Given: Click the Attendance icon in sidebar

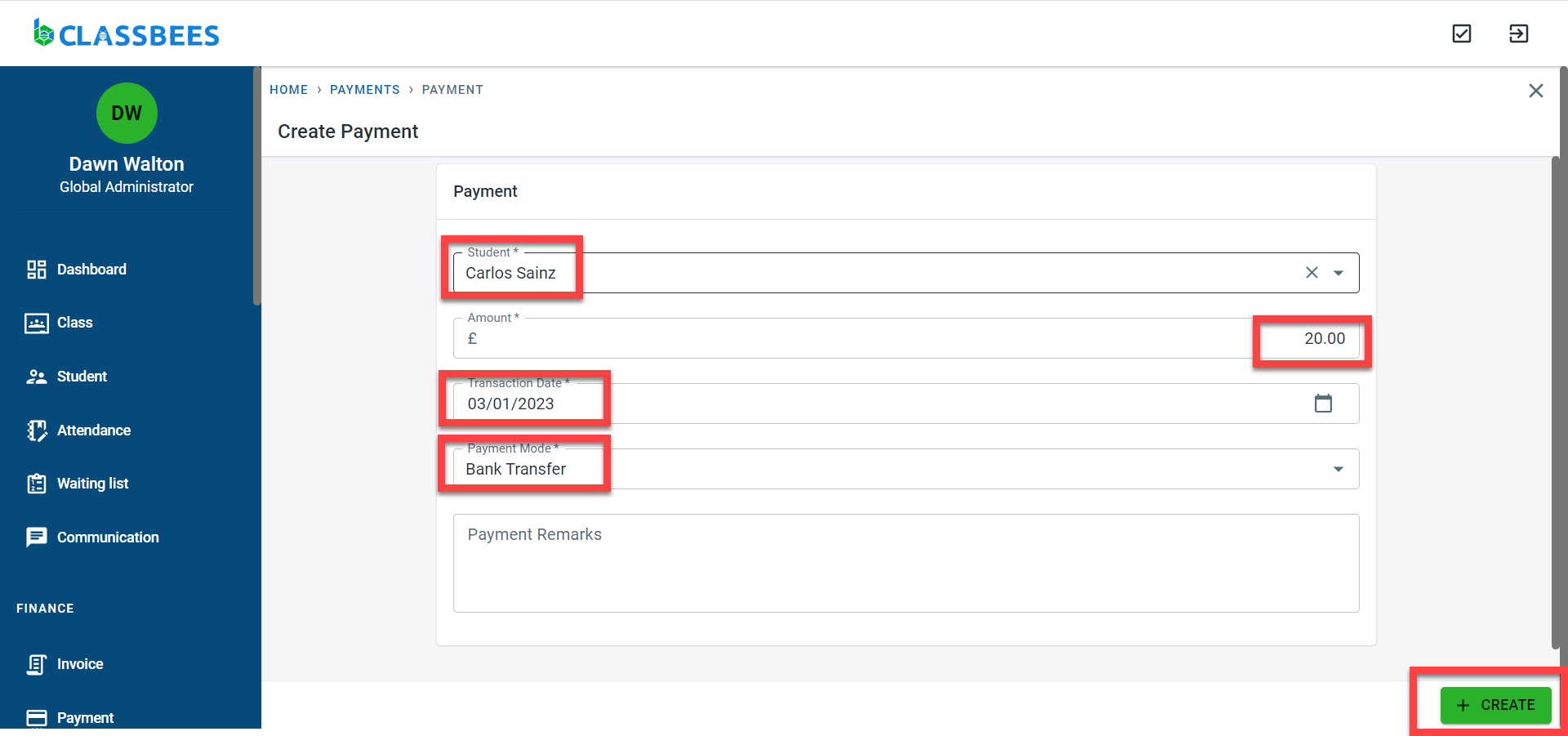Looking at the screenshot, I should (36, 430).
